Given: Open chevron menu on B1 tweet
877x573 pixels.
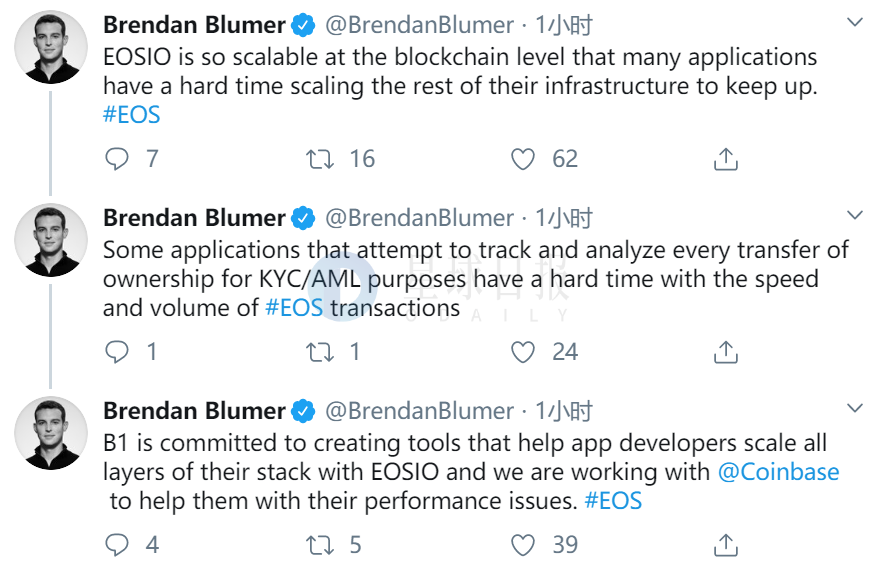Looking at the screenshot, I should pos(855,408).
